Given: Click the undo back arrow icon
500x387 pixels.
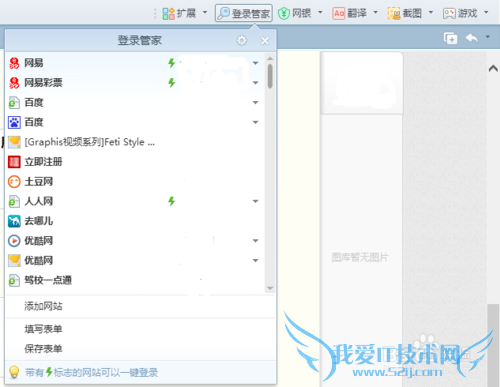Looking at the screenshot, I should (472, 38).
